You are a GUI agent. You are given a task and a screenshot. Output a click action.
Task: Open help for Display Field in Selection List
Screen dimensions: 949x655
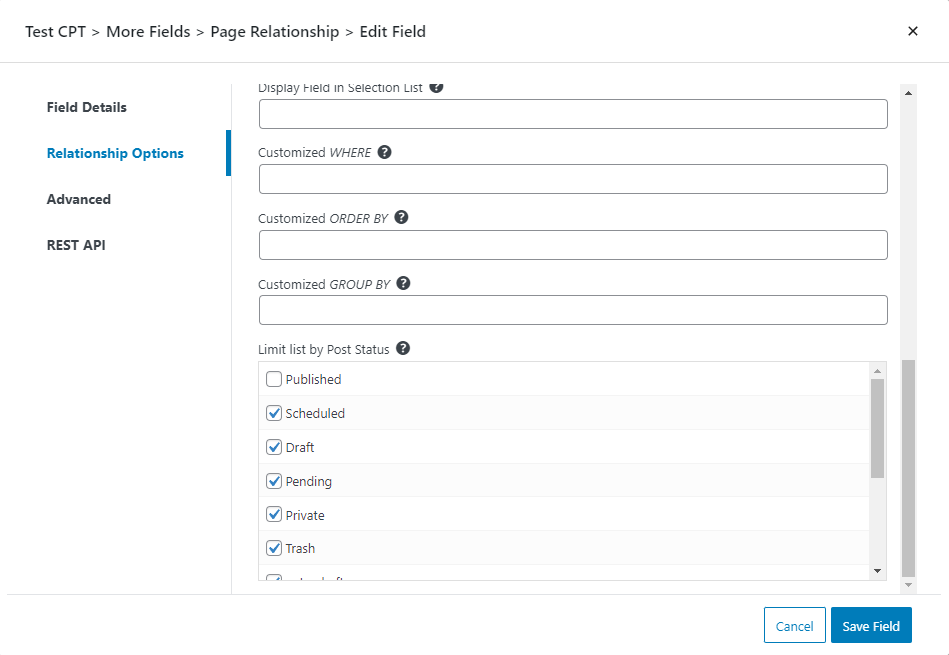click(436, 87)
